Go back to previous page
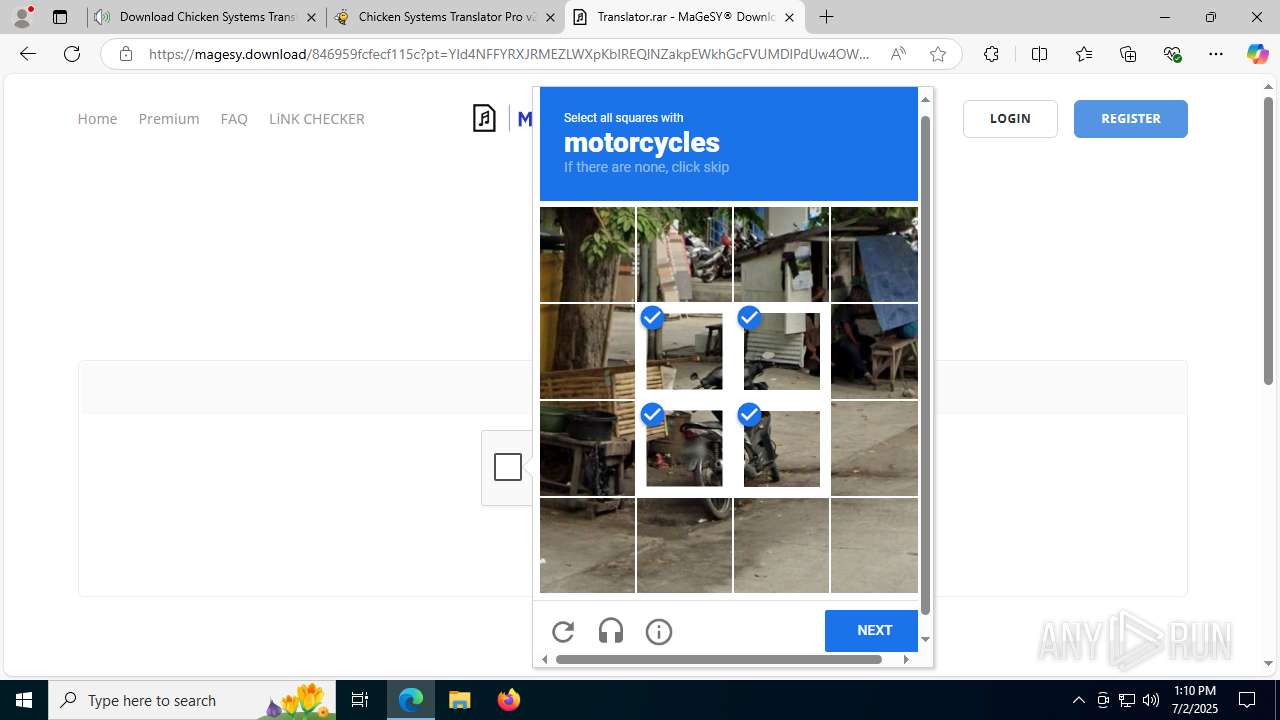Image resolution: width=1280 pixels, height=720 pixels. coord(28,54)
